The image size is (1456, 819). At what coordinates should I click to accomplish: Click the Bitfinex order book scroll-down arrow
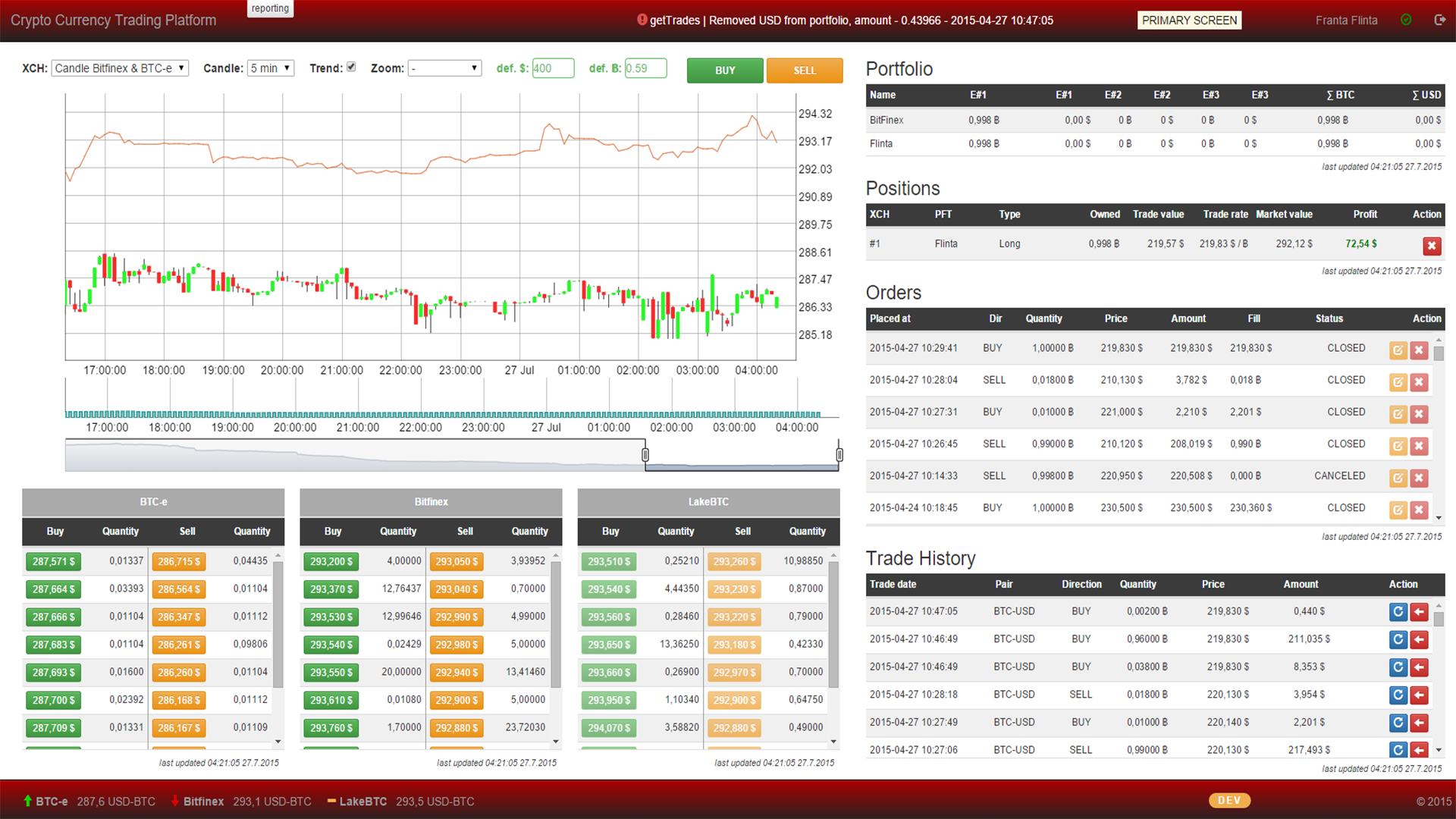tap(556, 742)
